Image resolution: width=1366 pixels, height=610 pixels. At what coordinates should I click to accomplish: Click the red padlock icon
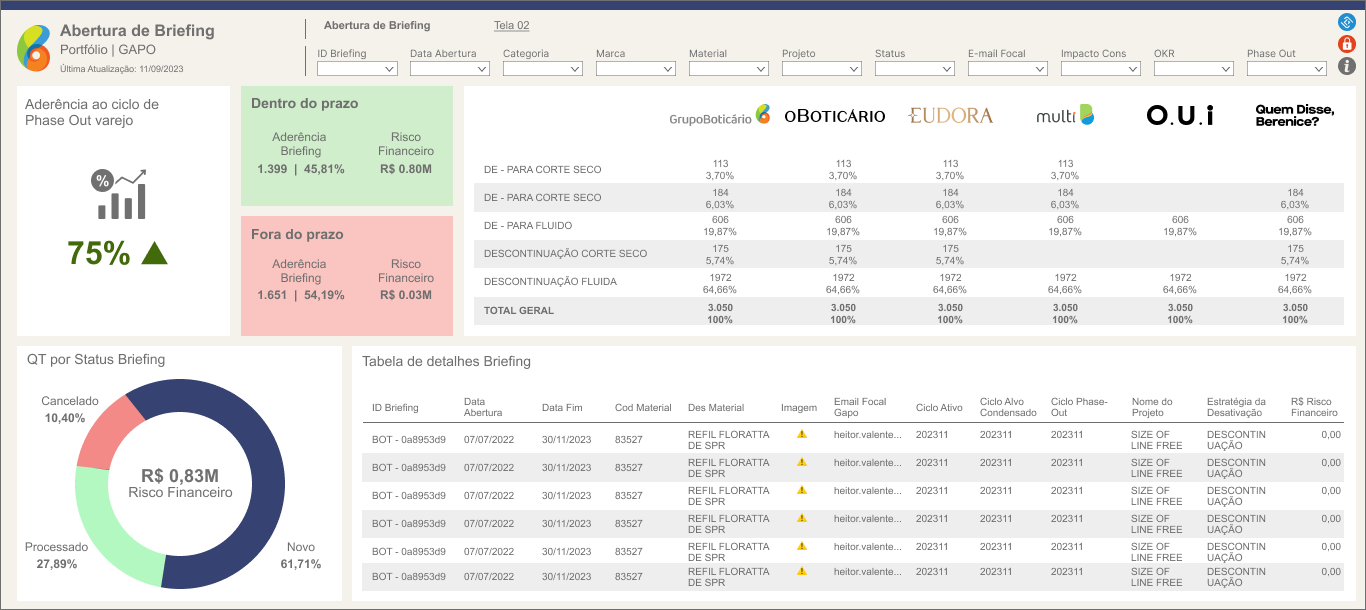(x=1346, y=44)
